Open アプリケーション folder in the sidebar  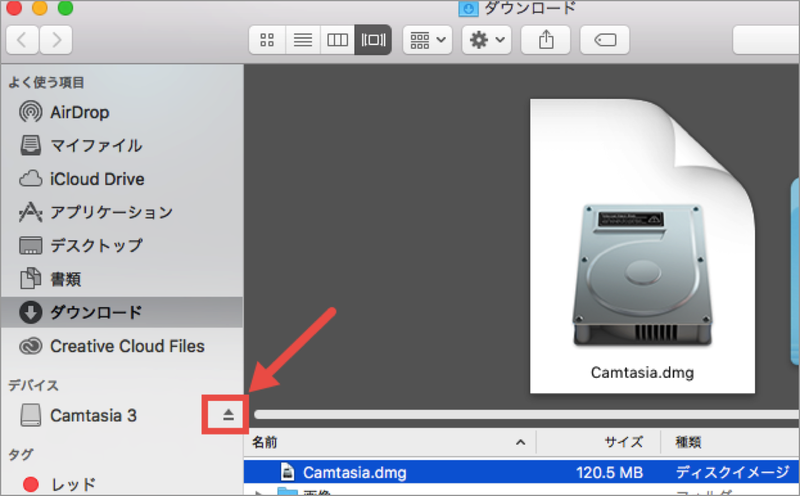[121, 212]
